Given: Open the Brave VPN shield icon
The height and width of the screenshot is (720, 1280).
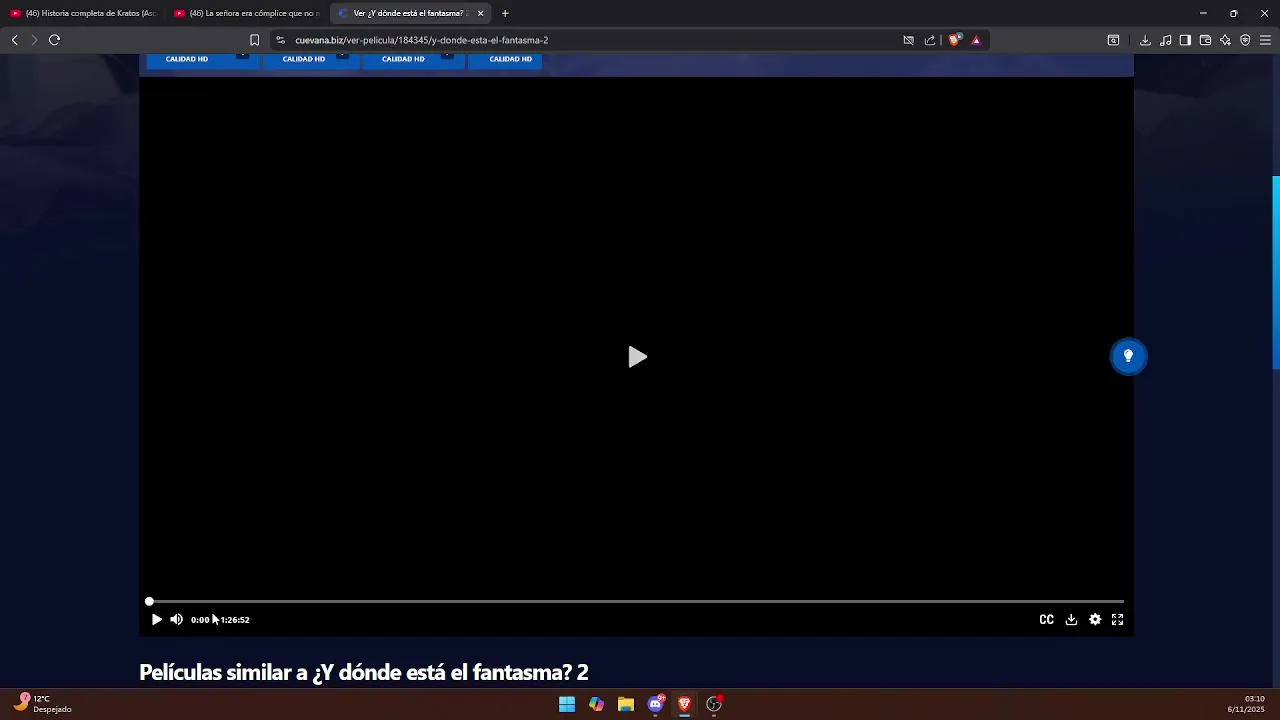Looking at the screenshot, I should tap(1245, 40).
